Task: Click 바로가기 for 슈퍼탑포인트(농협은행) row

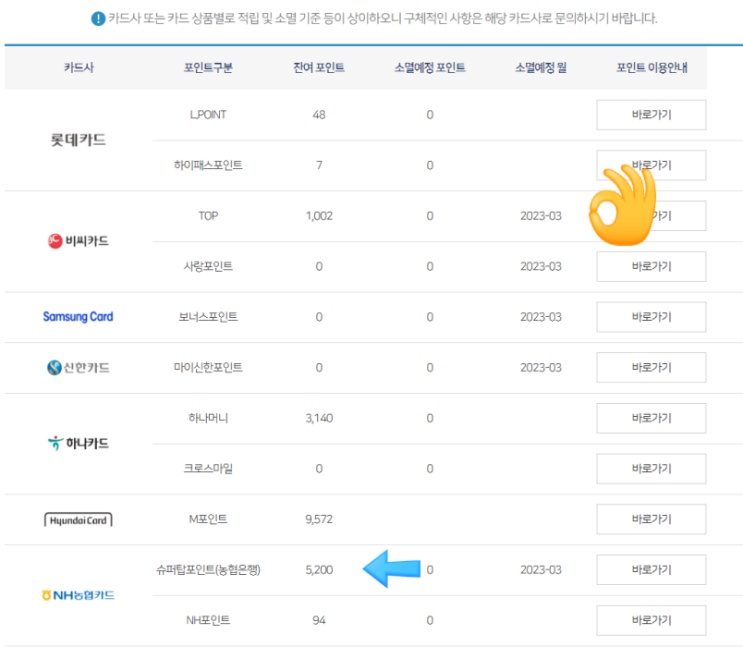Action: (651, 570)
